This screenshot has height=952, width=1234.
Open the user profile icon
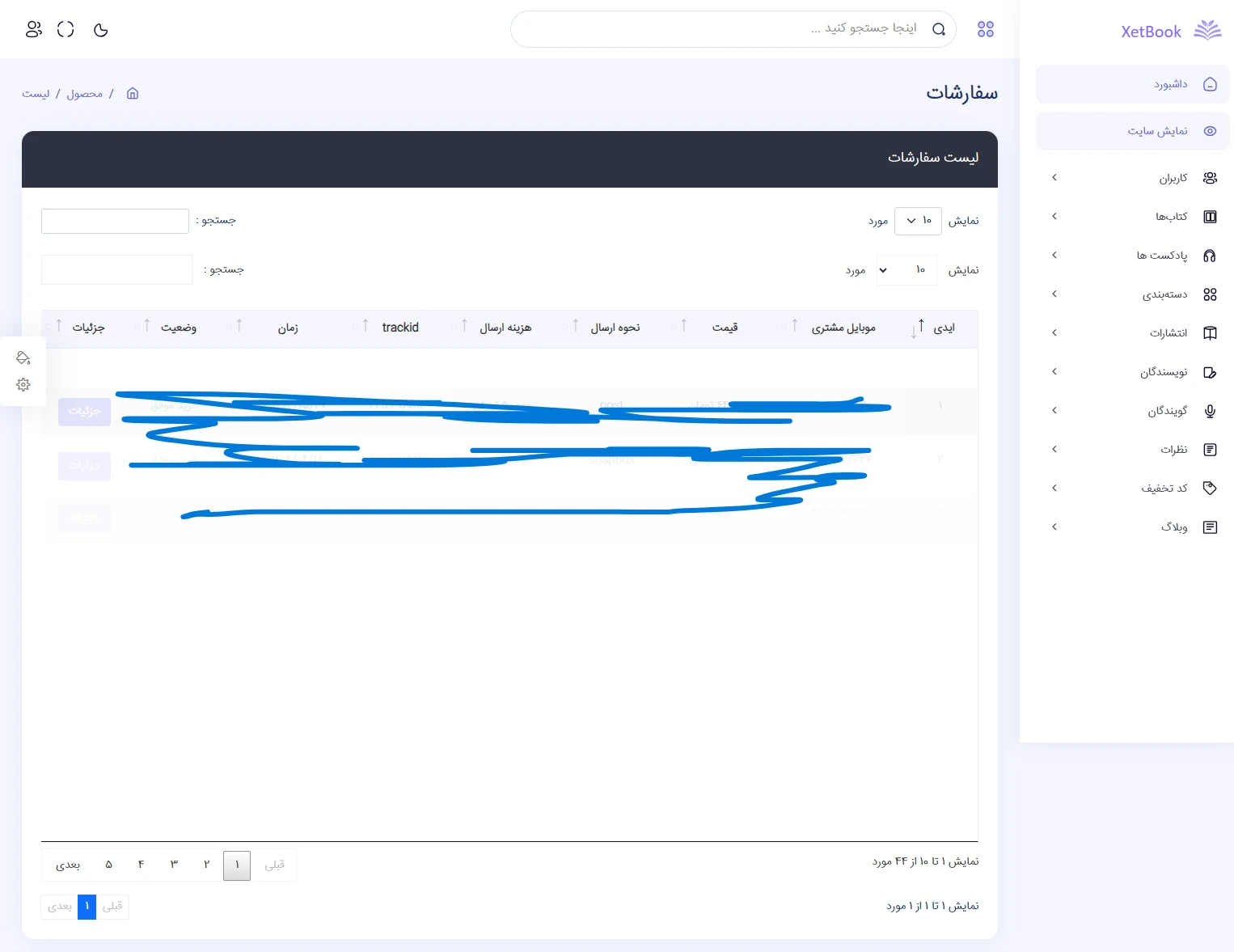coord(33,30)
